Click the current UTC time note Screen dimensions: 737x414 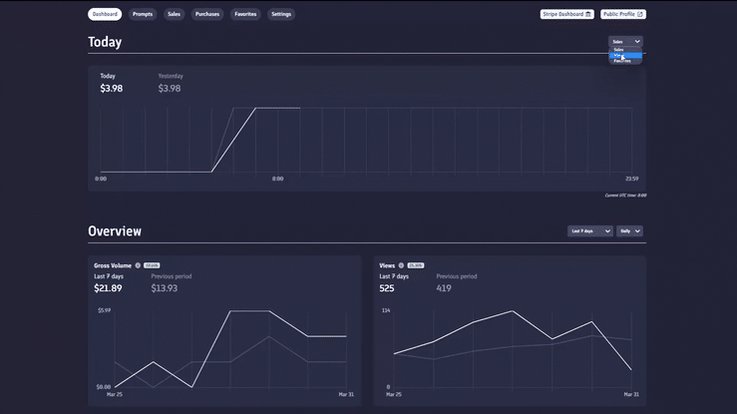625,195
